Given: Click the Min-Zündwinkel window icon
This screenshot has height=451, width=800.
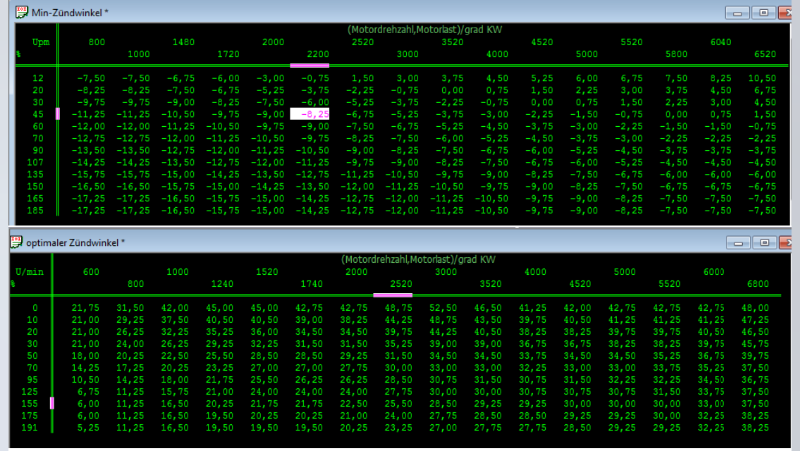Looking at the screenshot, I should [19, 13].
